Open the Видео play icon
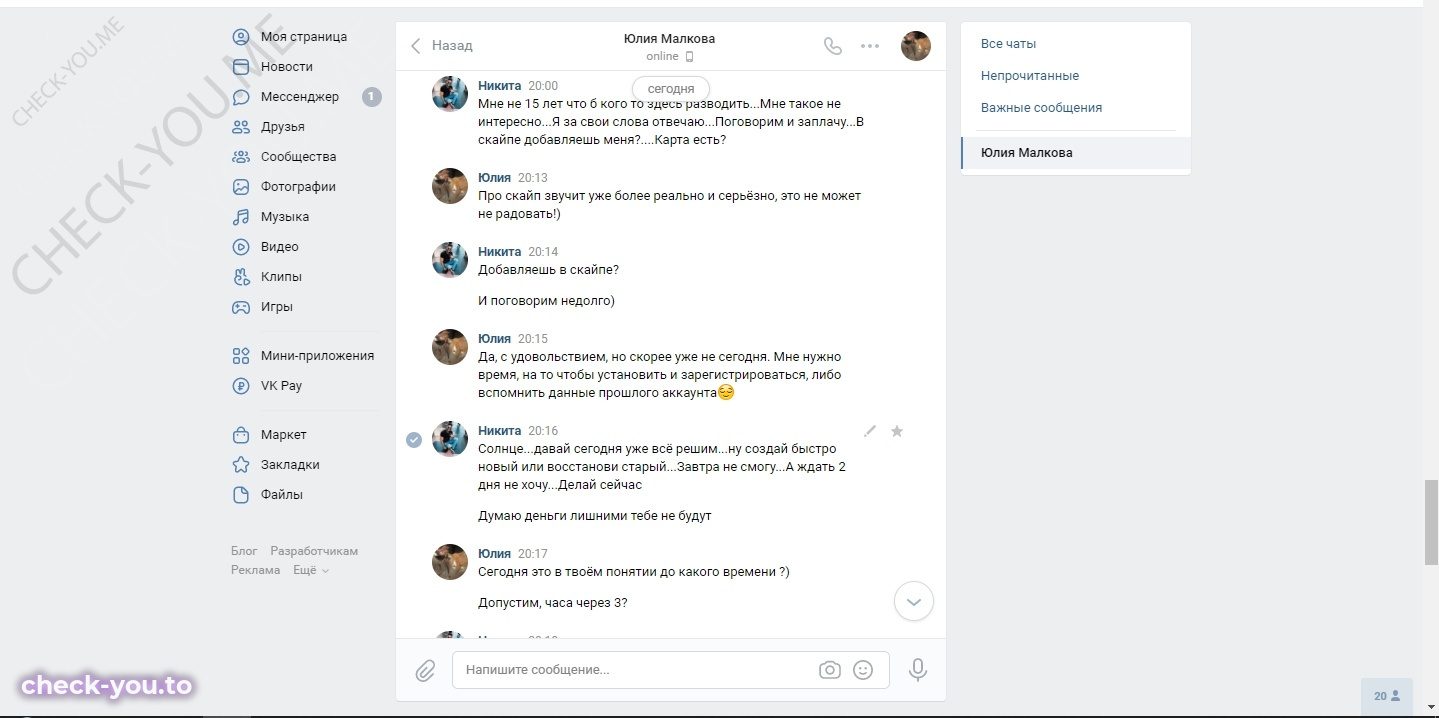 (x=241, y=247)
